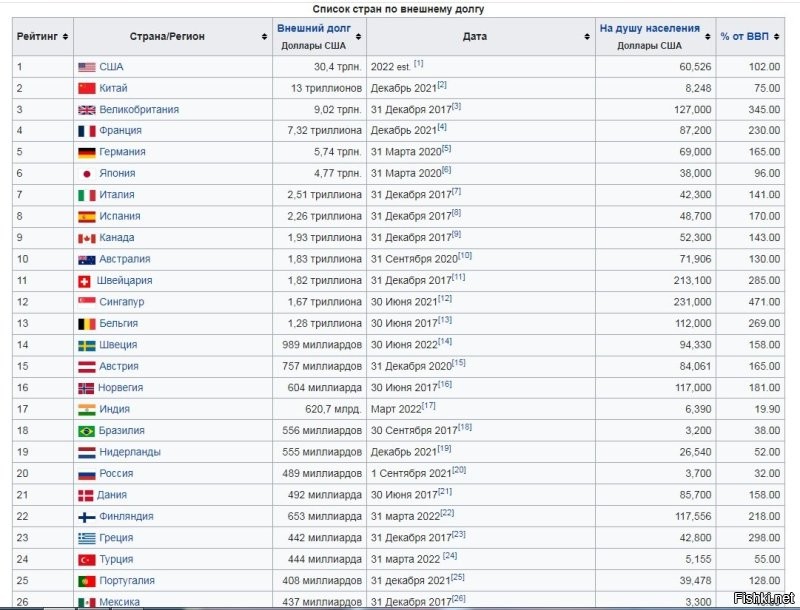This screenshot has height=610, width=800.
Task: Open the На душу населения header link
Action: (x=650, y=29)
